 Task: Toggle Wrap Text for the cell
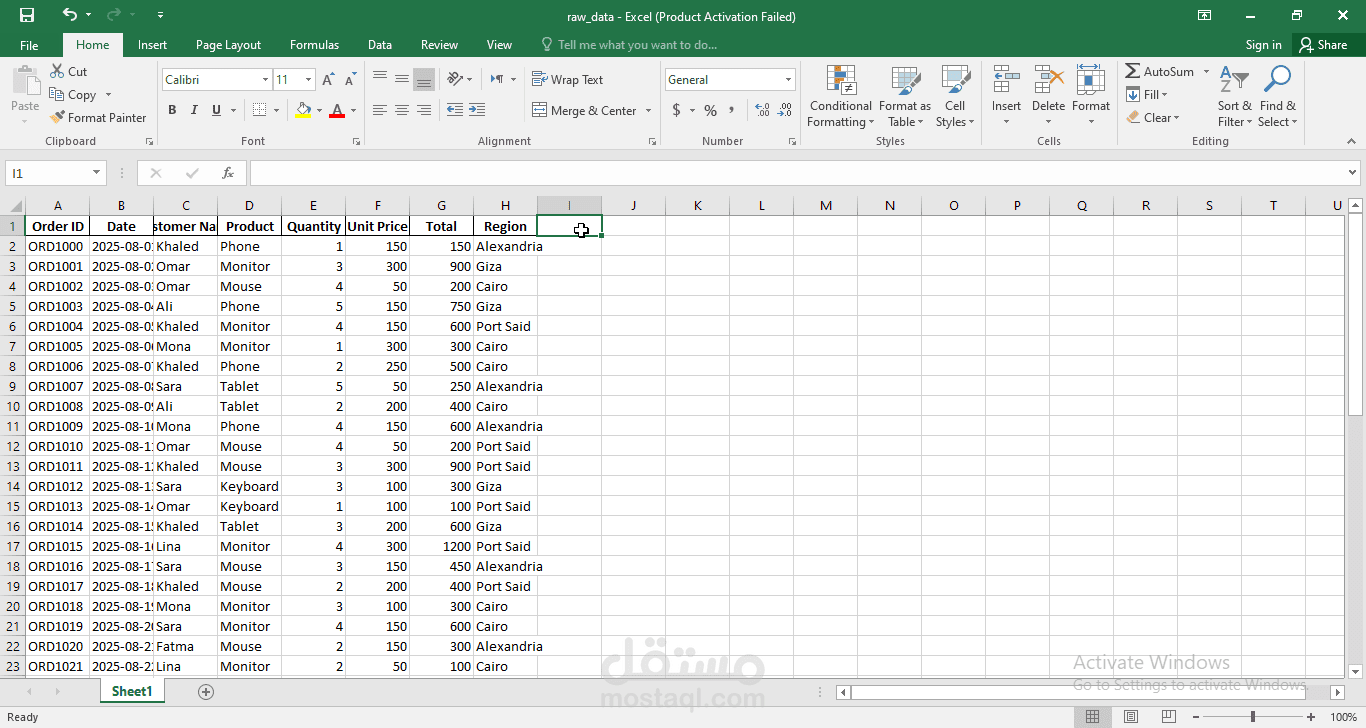click(x=567, y=80)
